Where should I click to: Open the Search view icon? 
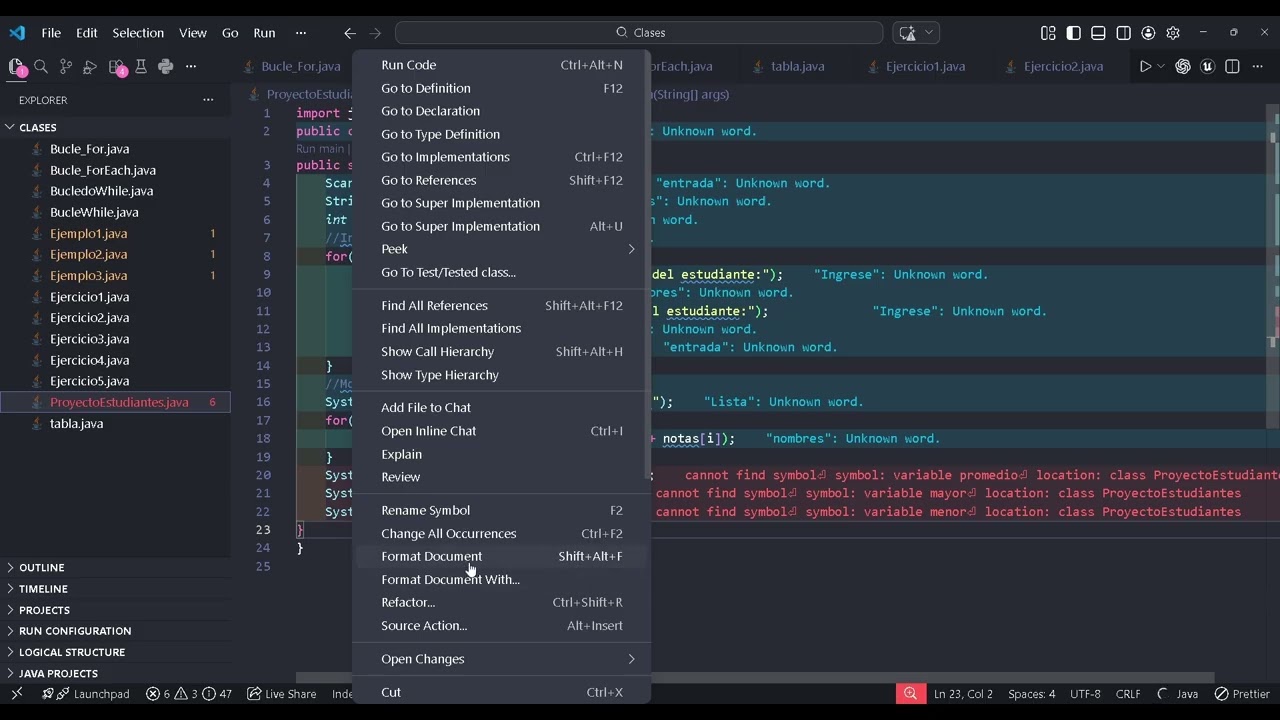pos(41,67)
